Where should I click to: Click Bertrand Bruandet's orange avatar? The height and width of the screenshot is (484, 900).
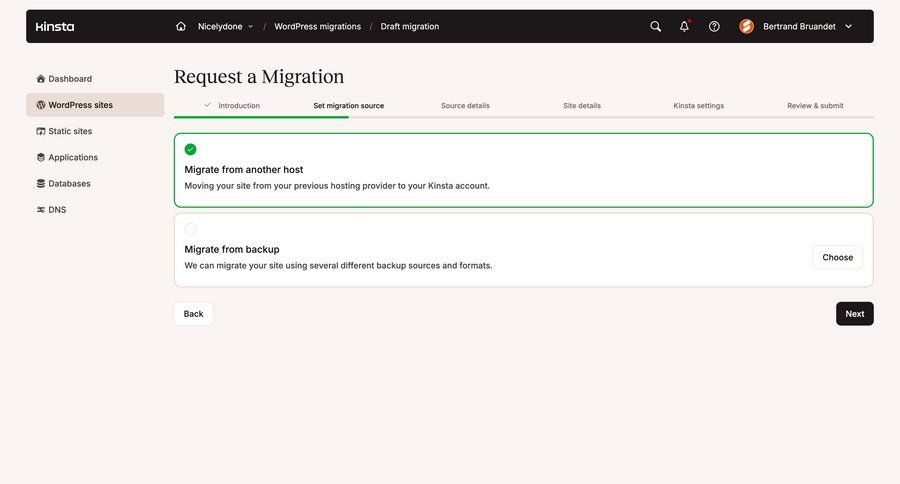tap(746, 26)
